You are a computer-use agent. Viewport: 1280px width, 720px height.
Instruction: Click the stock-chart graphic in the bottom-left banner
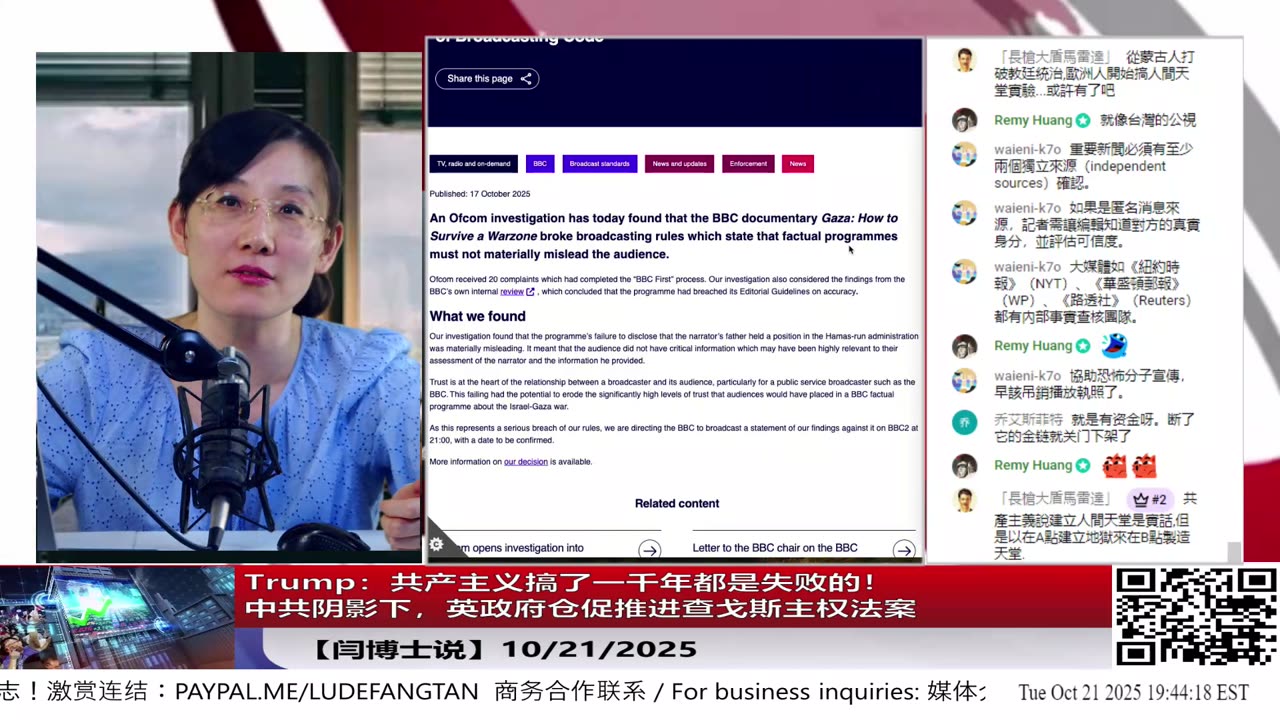tap(117, 617)
